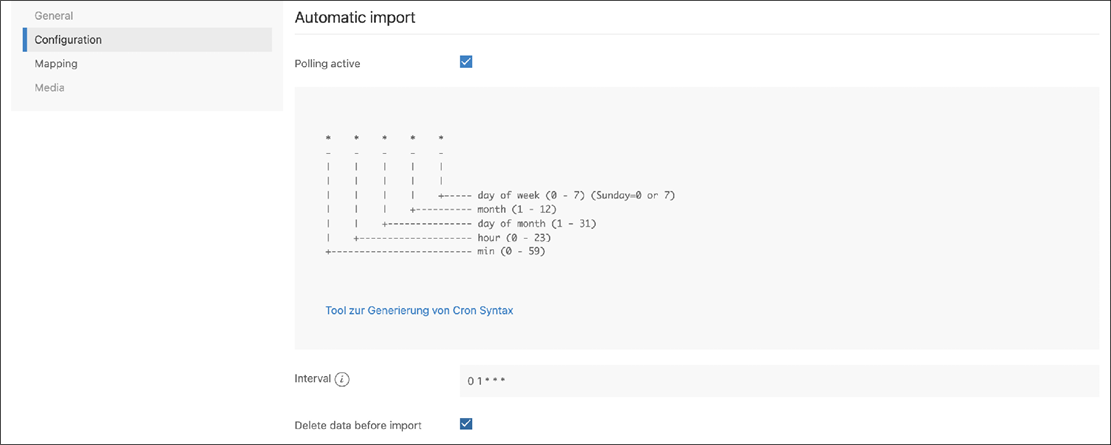Click the Interval label text
Image resolution: width=1111 pixels, height=445 pixels.
(x=312, y=380)
